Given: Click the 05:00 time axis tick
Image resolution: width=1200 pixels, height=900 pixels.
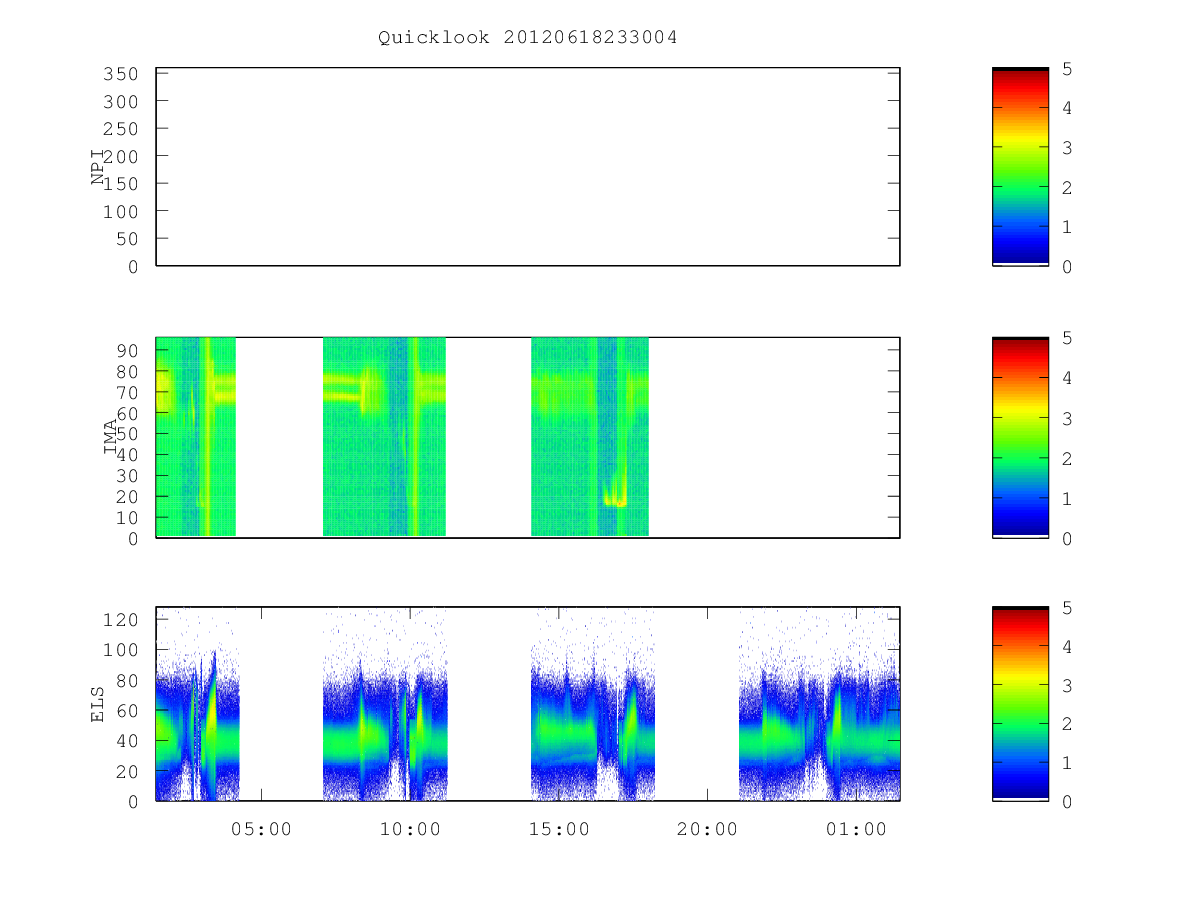Looking at the screenshot, I should [x=261, y=829].
